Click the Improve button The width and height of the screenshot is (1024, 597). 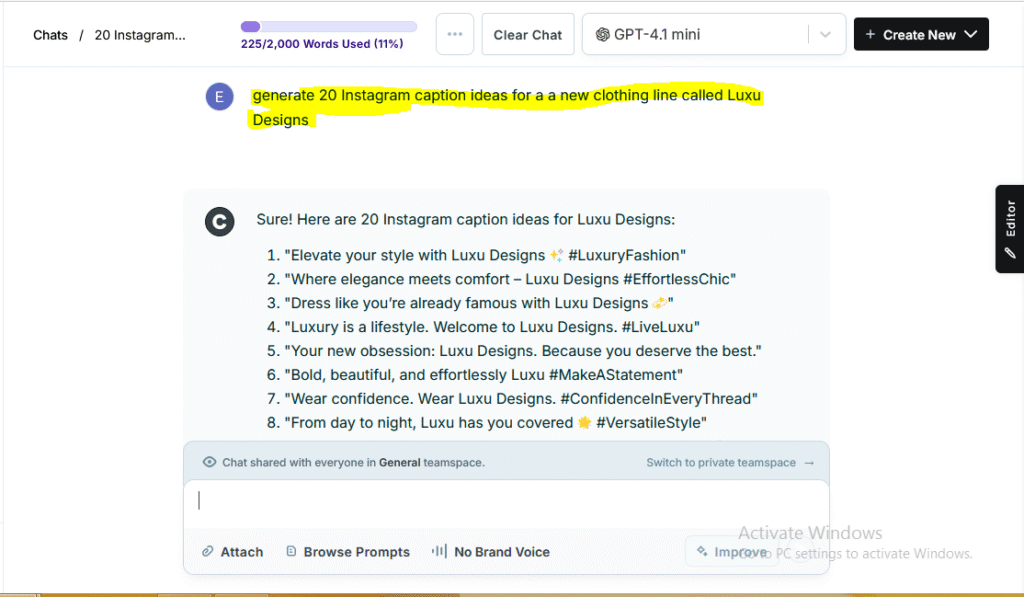click(x=731, y=552)
